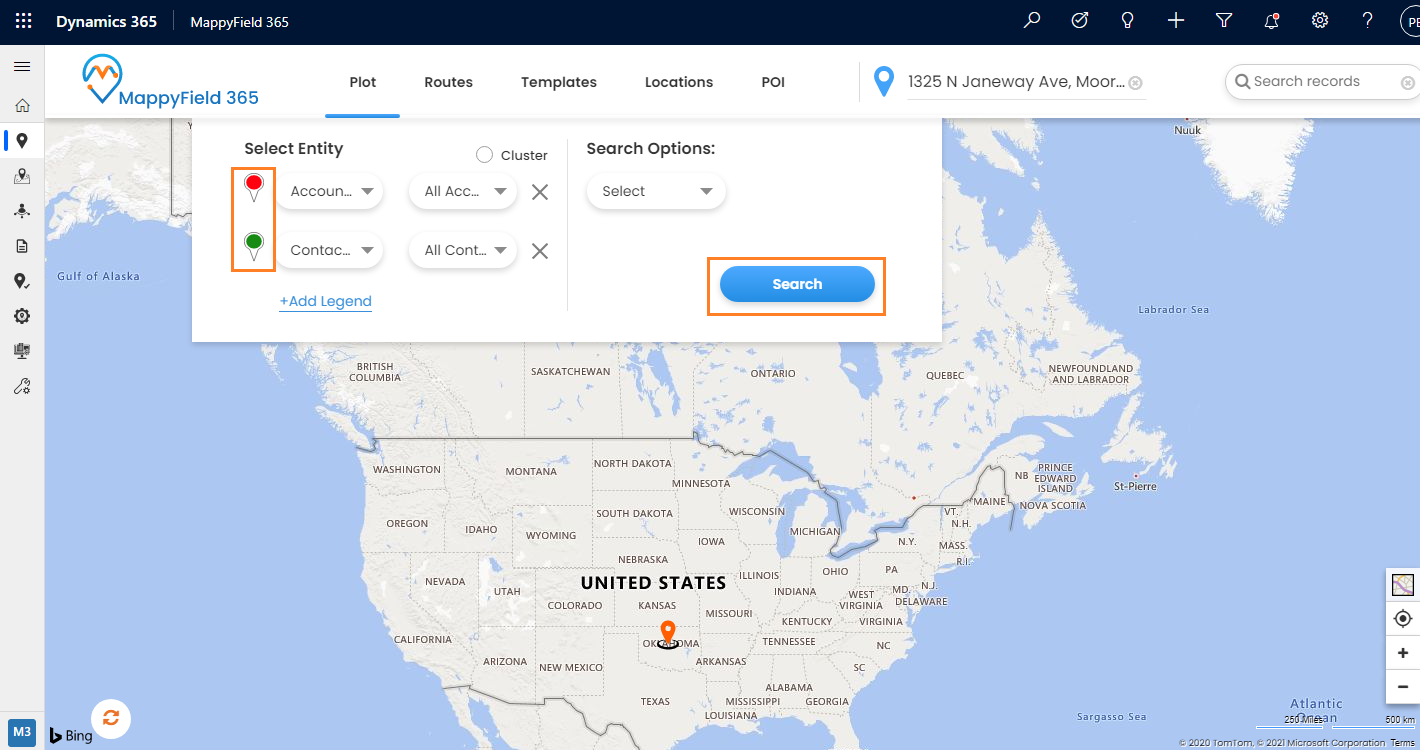Open the user location sidebar icon
The image size is (1420, 750).
pos(22,211)
